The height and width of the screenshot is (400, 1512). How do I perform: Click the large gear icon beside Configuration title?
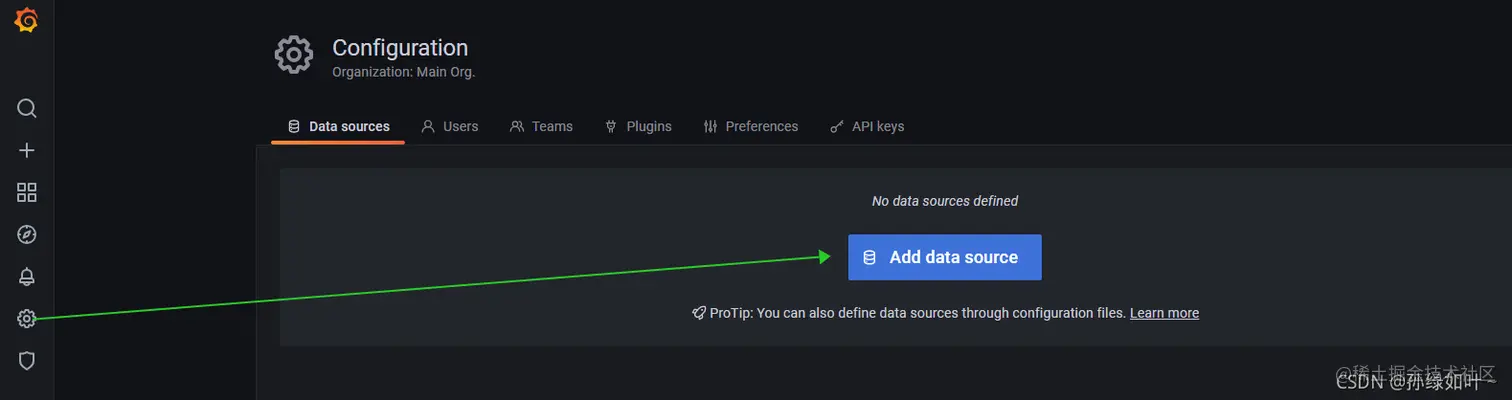point(294,55)
